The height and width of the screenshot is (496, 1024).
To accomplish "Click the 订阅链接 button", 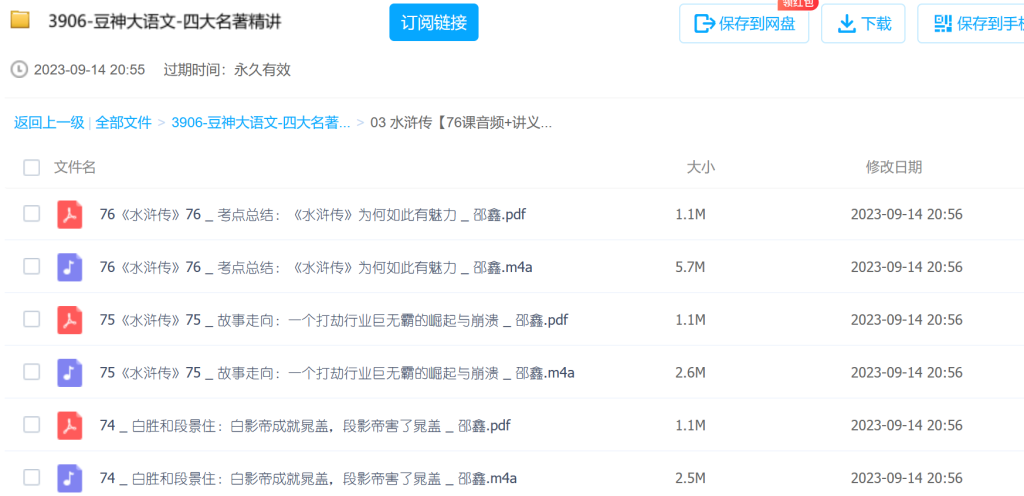I will tap(434, 23).
